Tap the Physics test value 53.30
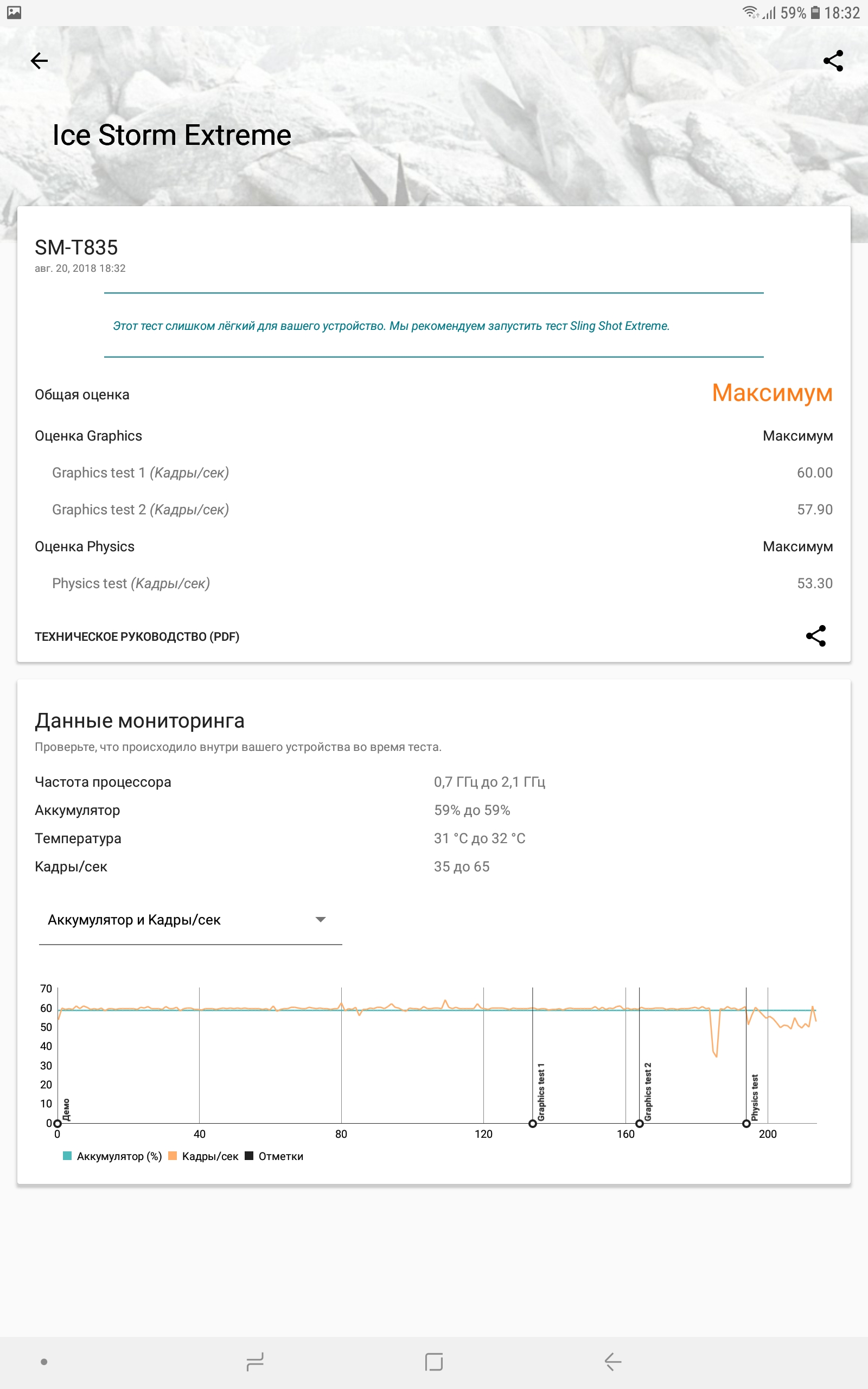Image resolution: width=868 pixels, height=1389 pixels. click(x=815, y=583)
